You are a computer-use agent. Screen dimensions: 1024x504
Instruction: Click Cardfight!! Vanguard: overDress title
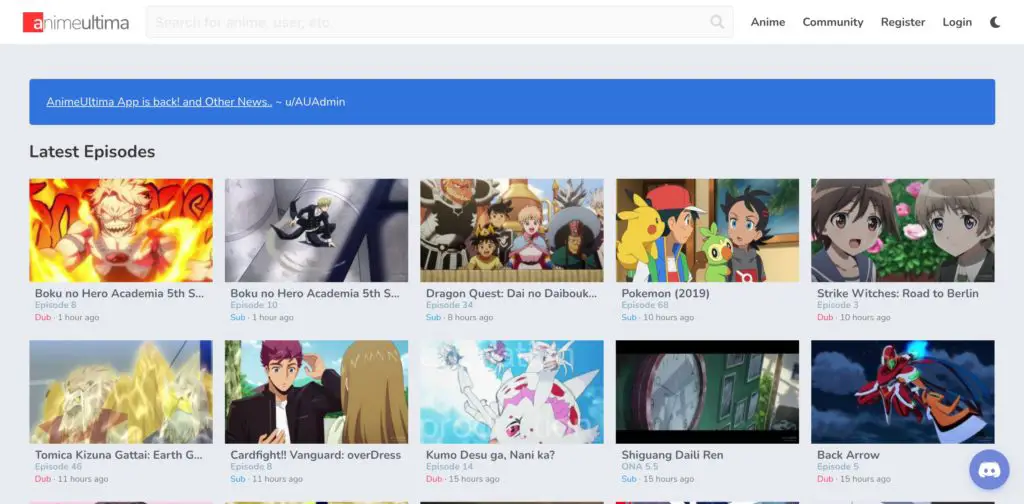coord(315,455)
